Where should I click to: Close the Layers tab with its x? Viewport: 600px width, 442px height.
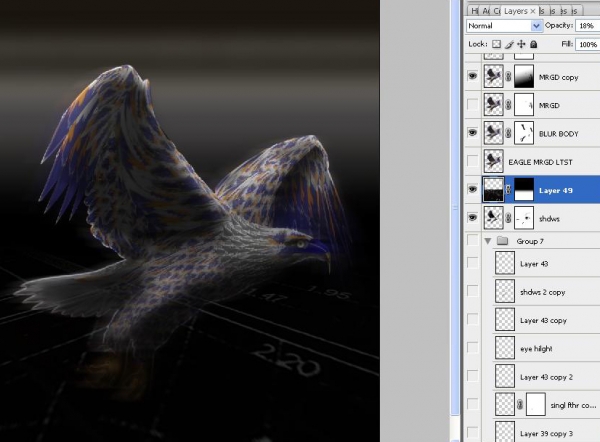pyautogui.click(x=533, y=11)
